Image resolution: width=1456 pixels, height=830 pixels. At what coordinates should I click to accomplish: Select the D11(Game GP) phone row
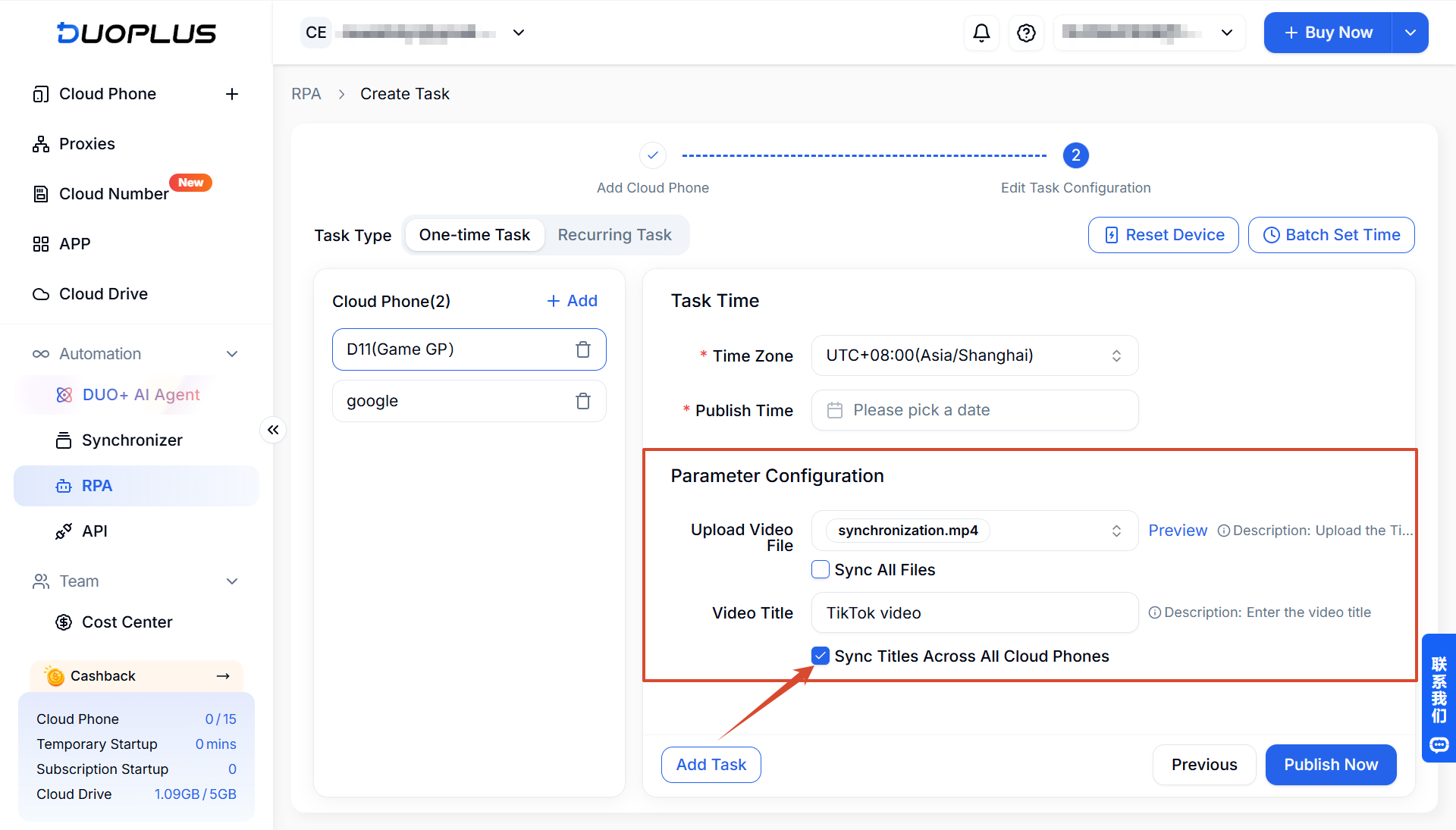tap(469, 349)
